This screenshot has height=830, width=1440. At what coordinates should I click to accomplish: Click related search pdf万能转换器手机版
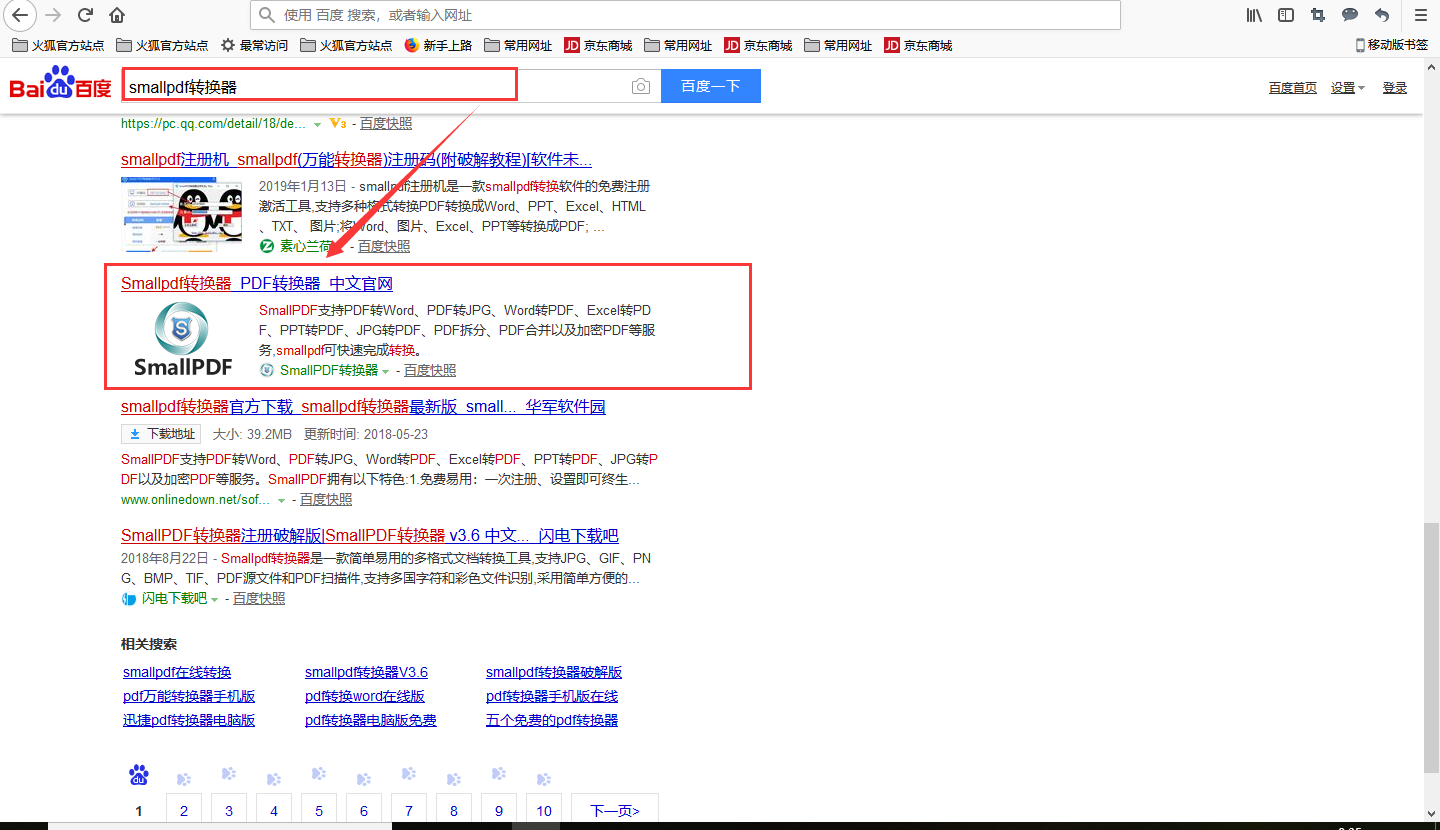tap(189, 696)
